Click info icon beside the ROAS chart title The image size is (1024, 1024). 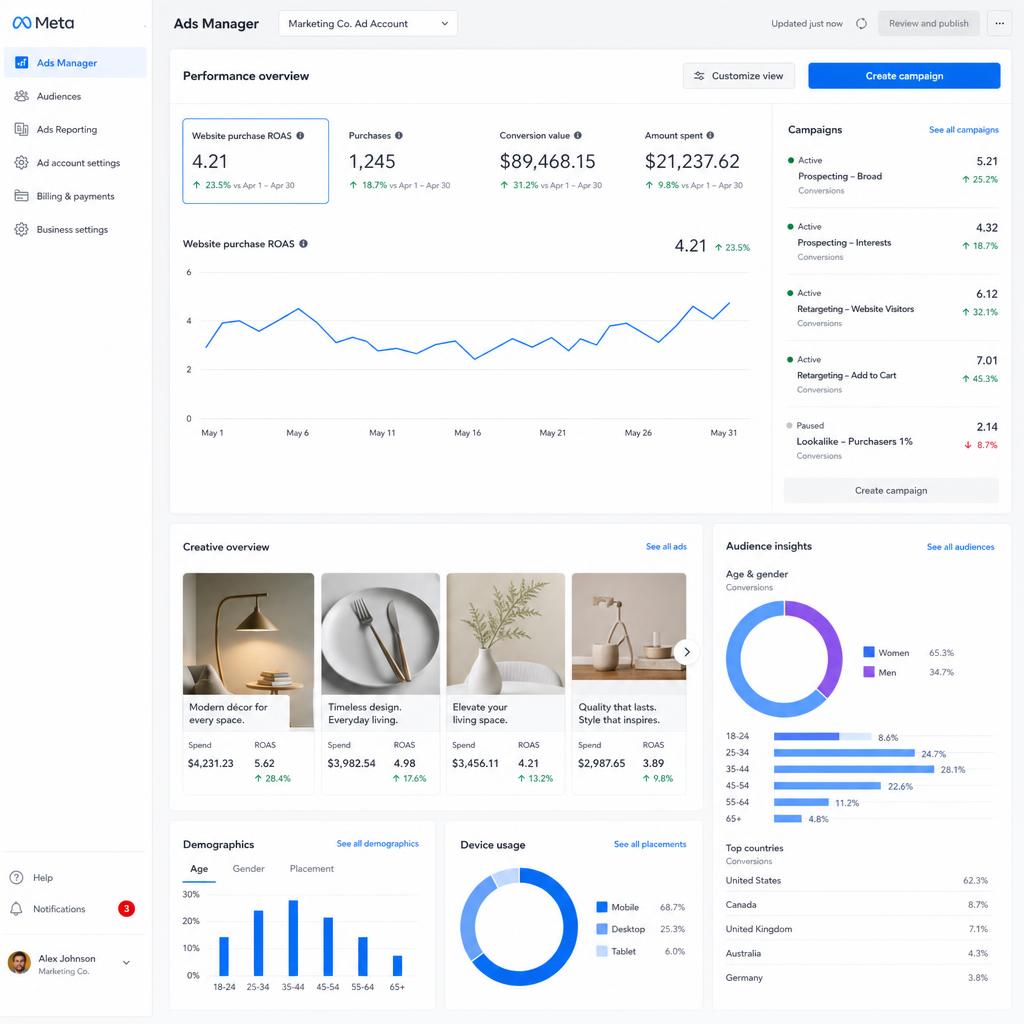(303, 244)
